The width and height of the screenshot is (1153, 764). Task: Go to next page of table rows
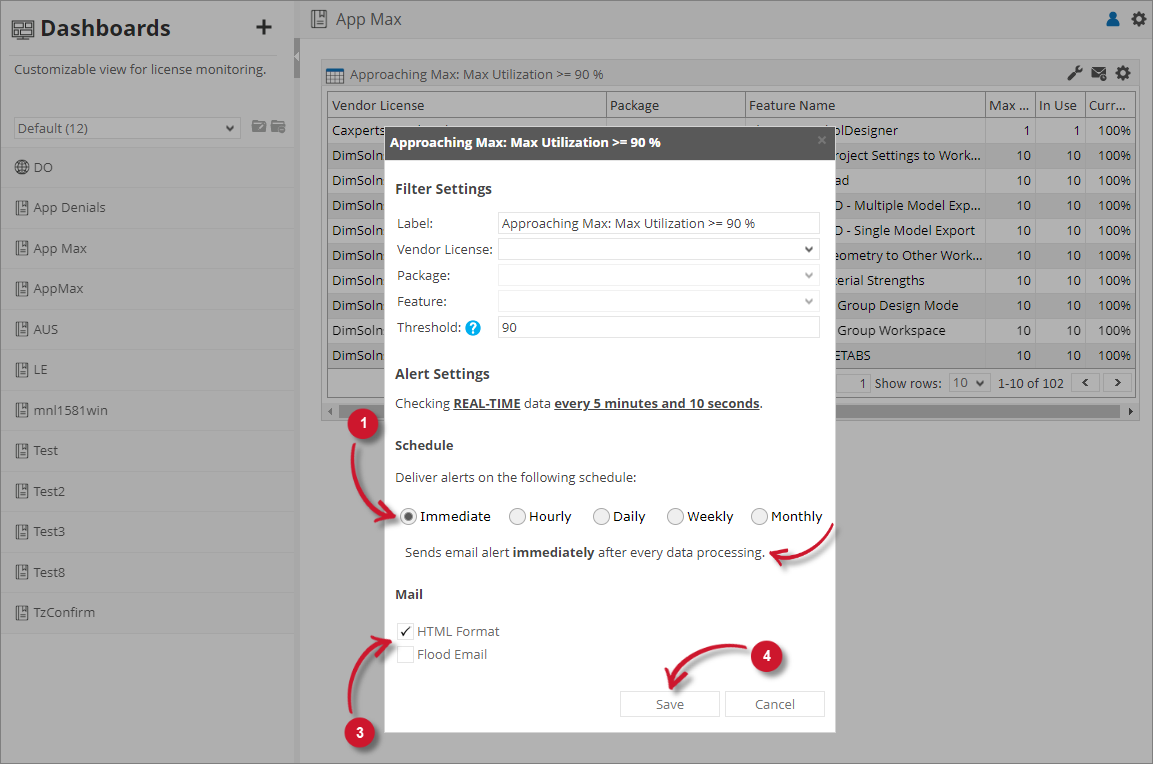pos(1118,382)
